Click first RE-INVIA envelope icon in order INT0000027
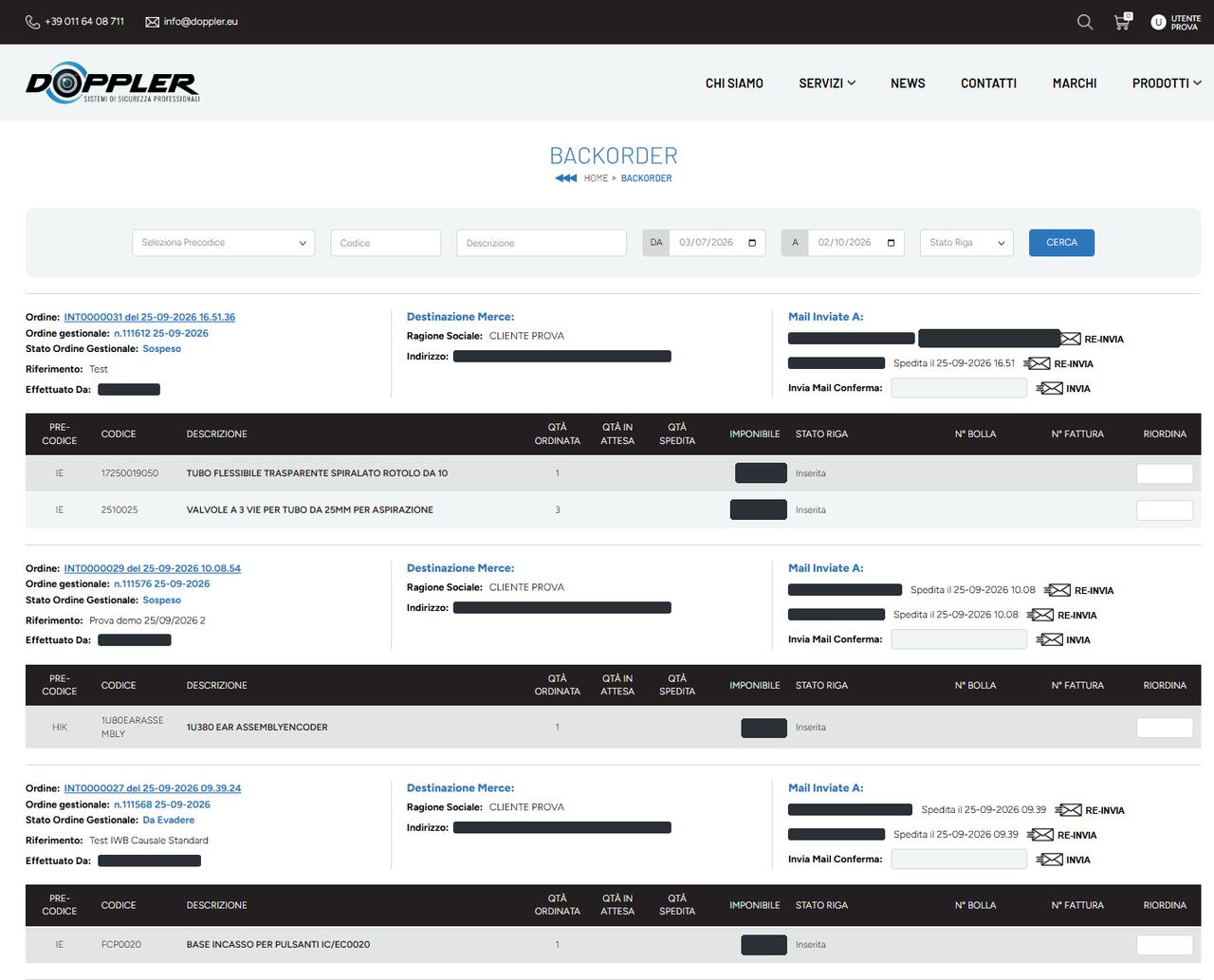The width and height of the screenshot is (1214, 980). 1069,810
